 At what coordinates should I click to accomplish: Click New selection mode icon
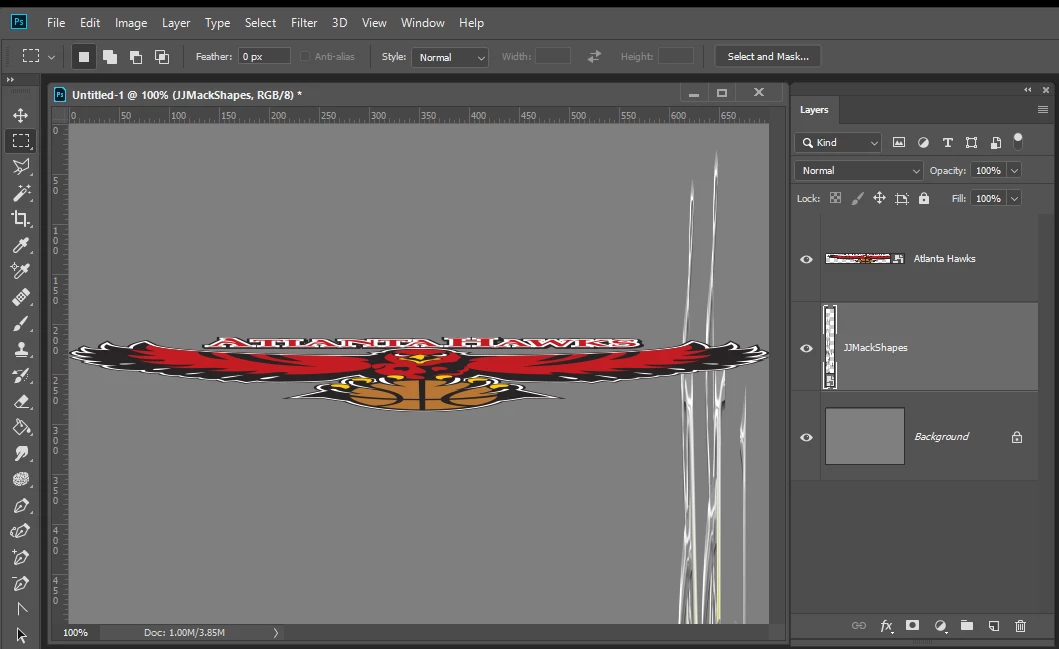tap(84, 57)
